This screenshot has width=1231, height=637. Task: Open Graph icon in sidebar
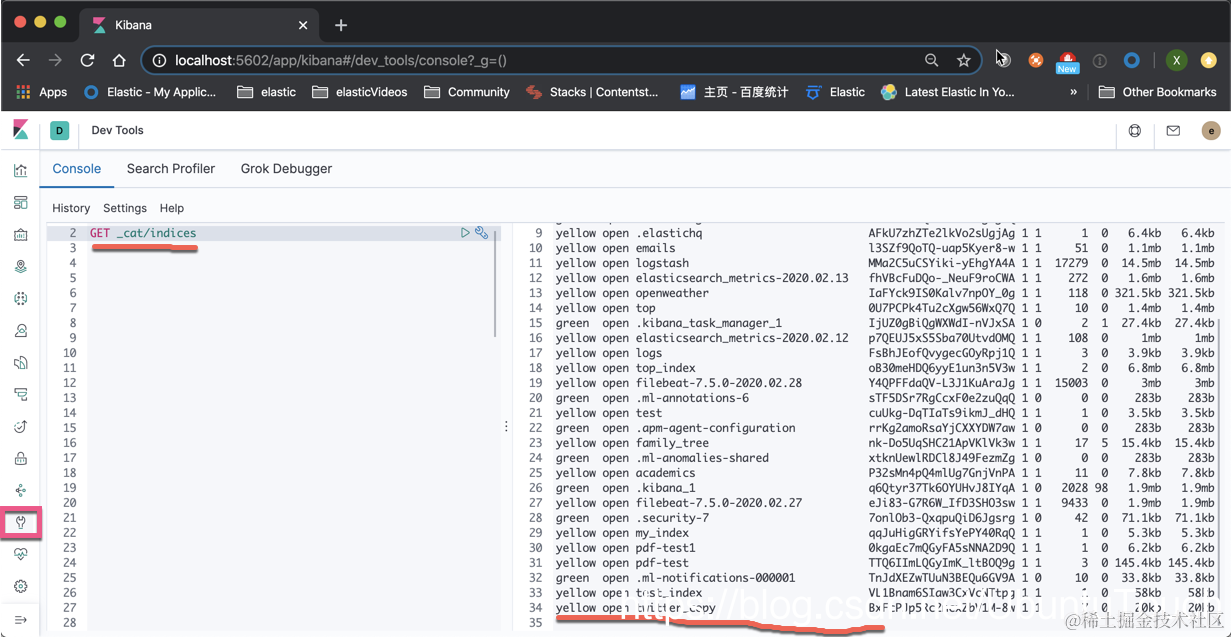[x=20, y=491]
